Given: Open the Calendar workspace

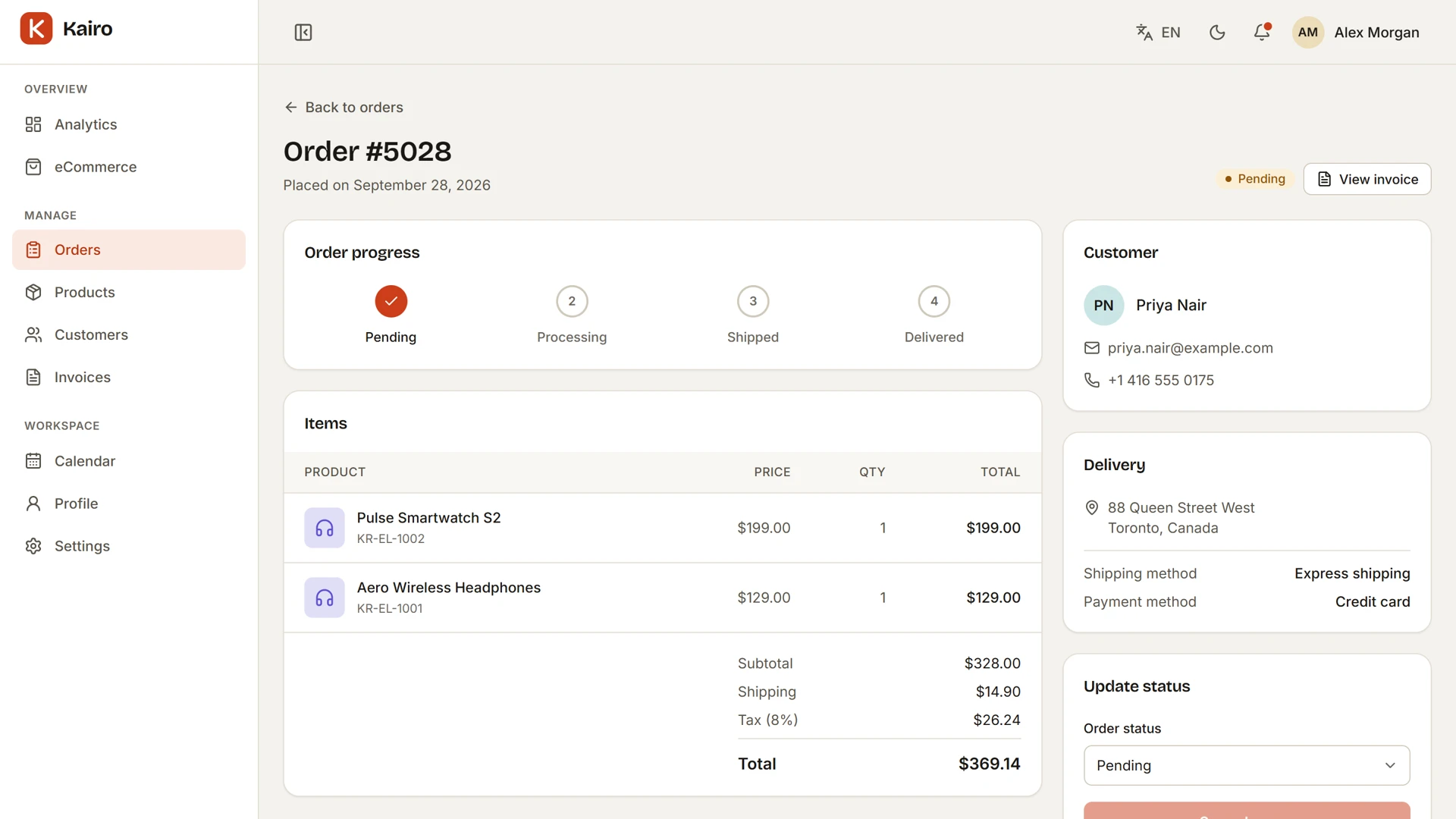Looking at the screenshot, I should tap(129, 461).
